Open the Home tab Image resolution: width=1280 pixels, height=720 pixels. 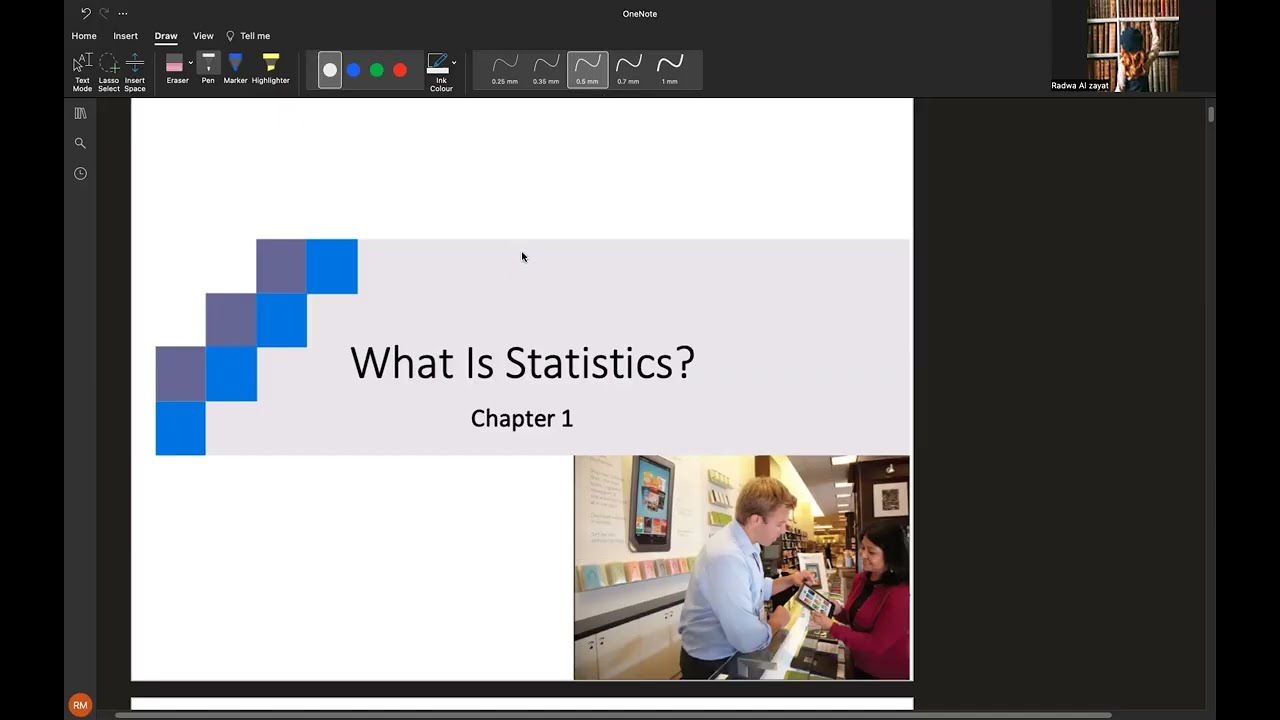pyautogui.click(x=84, y=36)
